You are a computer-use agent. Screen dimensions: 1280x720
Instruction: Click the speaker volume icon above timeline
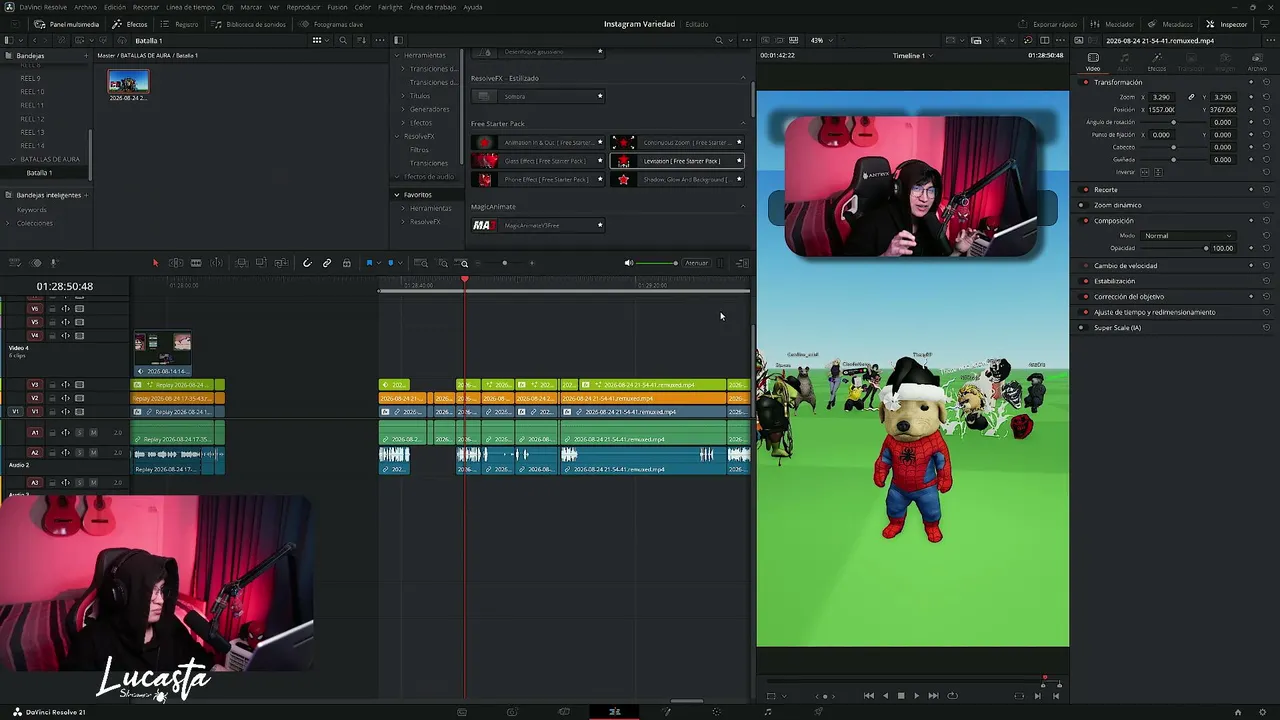click(x=629, y=263)
